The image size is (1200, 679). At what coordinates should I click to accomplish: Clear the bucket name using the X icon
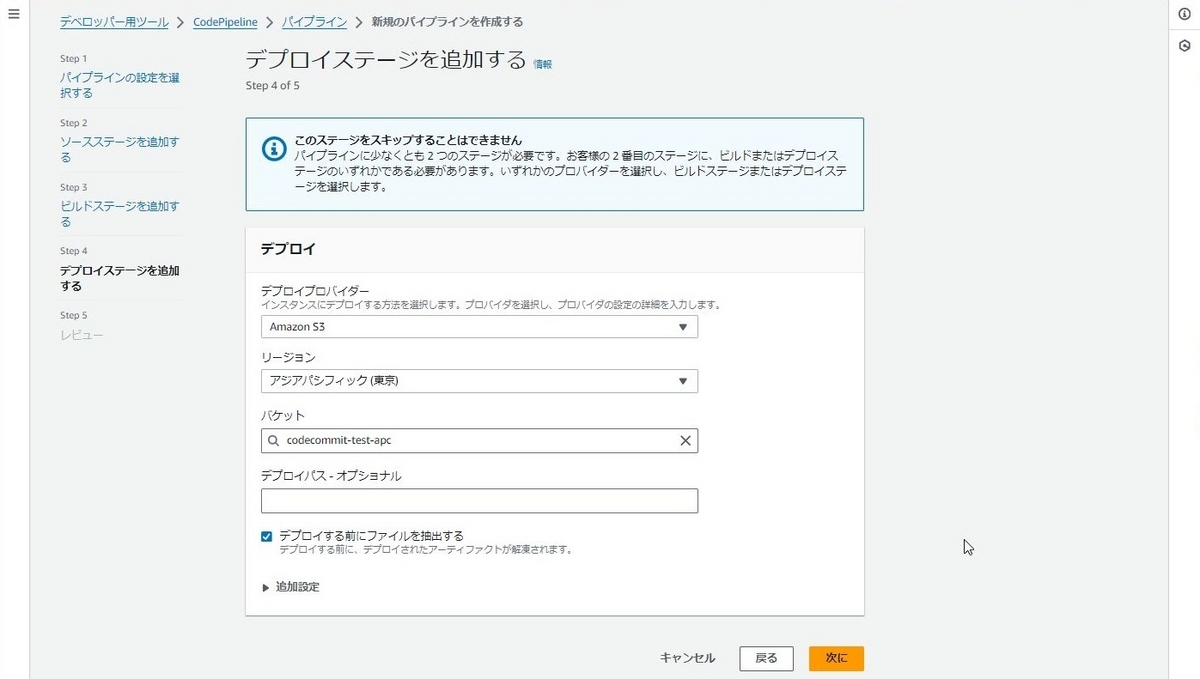(x=685, y=440)
